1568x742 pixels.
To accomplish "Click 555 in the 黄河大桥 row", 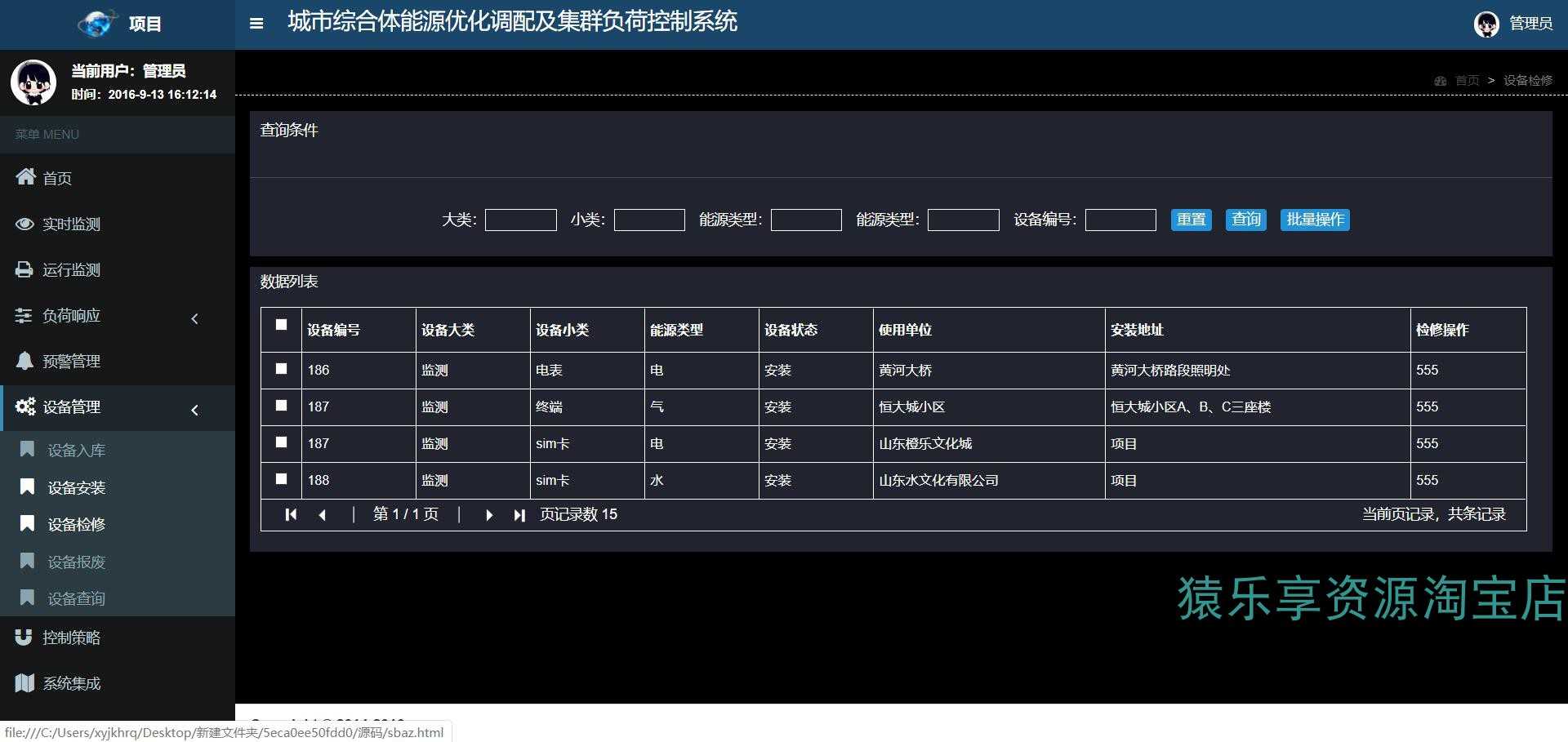I will [x=1427, y=370].
